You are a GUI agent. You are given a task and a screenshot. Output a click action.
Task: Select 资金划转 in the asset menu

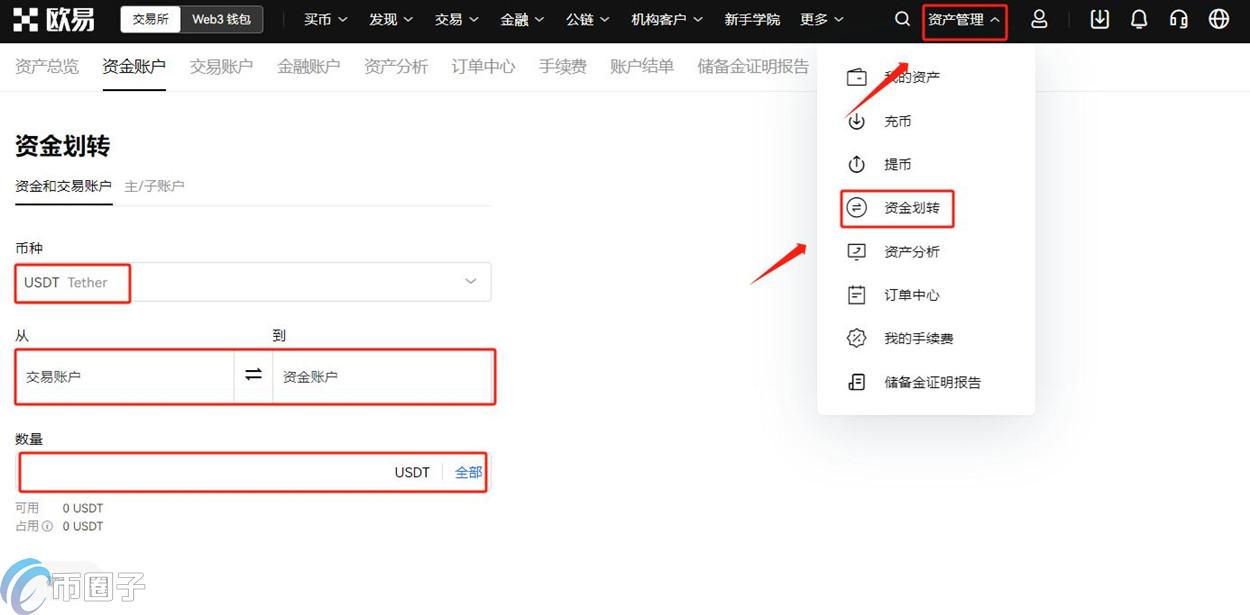910,208
